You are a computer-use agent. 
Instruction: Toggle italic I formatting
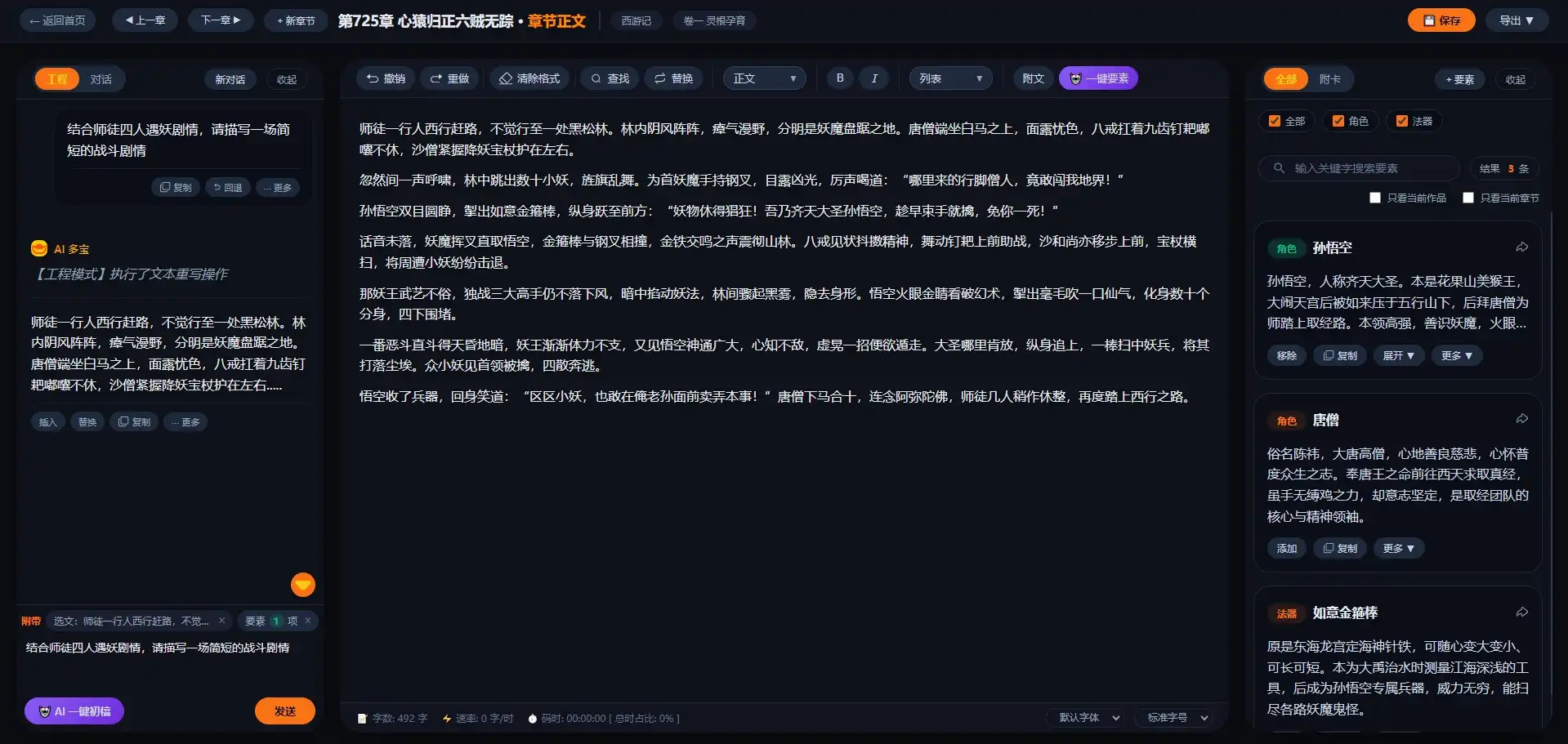tap(874, 78)
